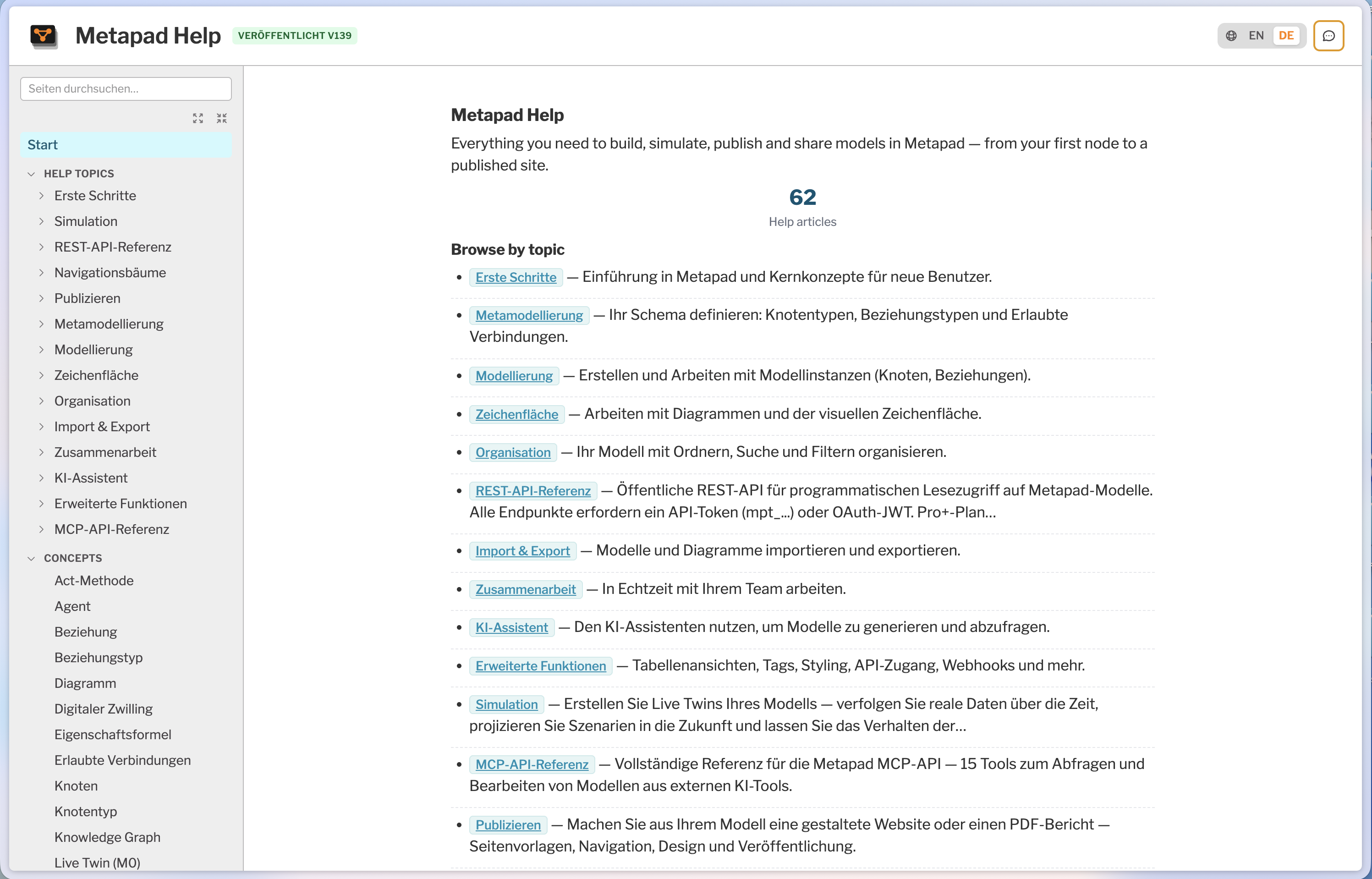Open the Erlaubte Verbindungen concept
1372x879 pixels.
pos(123,761)
